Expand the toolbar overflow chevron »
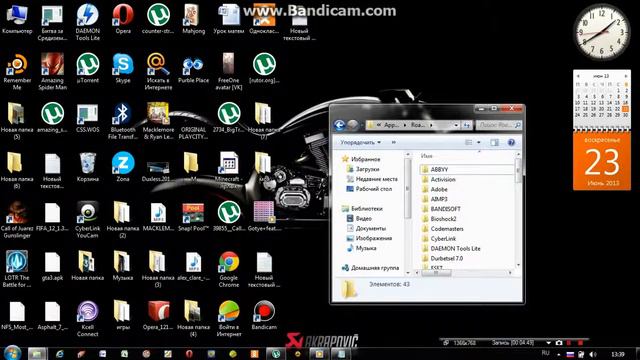Screen dimensions: 640x360 tap(393, 142)
